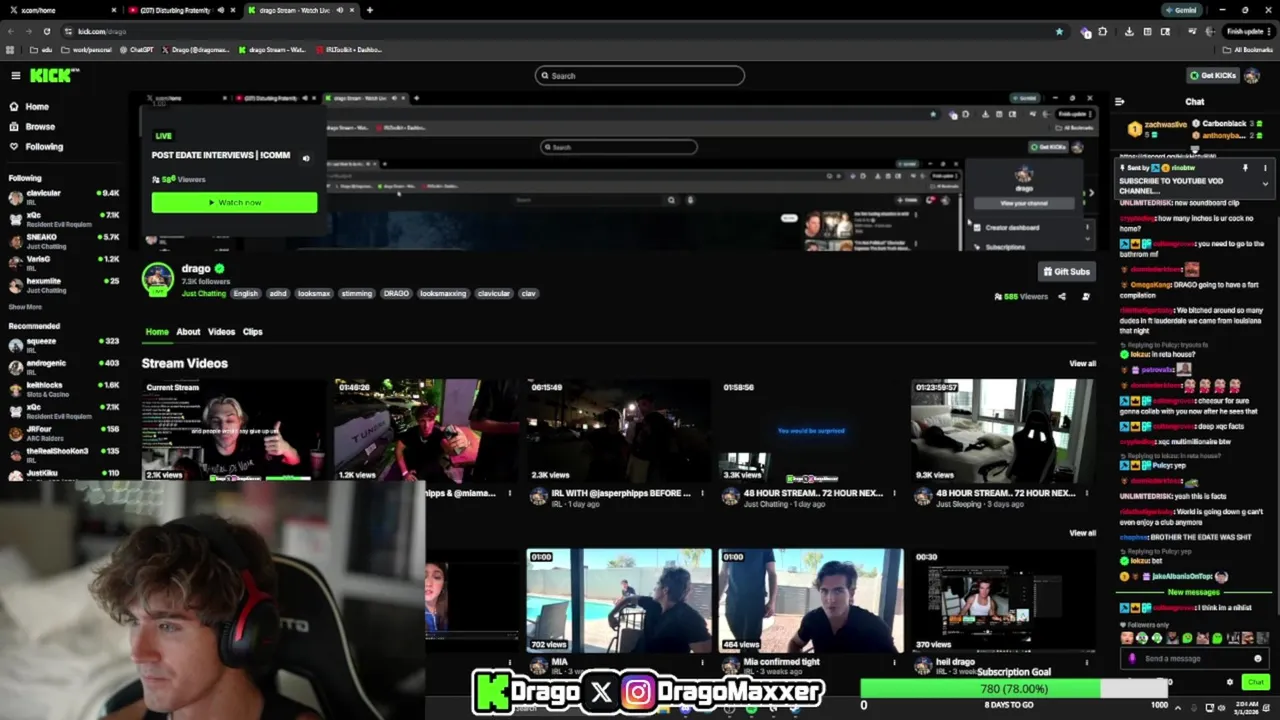Mute the drago Stream tab audio
This screenshot has width=1280, height=720.
click(x=339, y=10)
